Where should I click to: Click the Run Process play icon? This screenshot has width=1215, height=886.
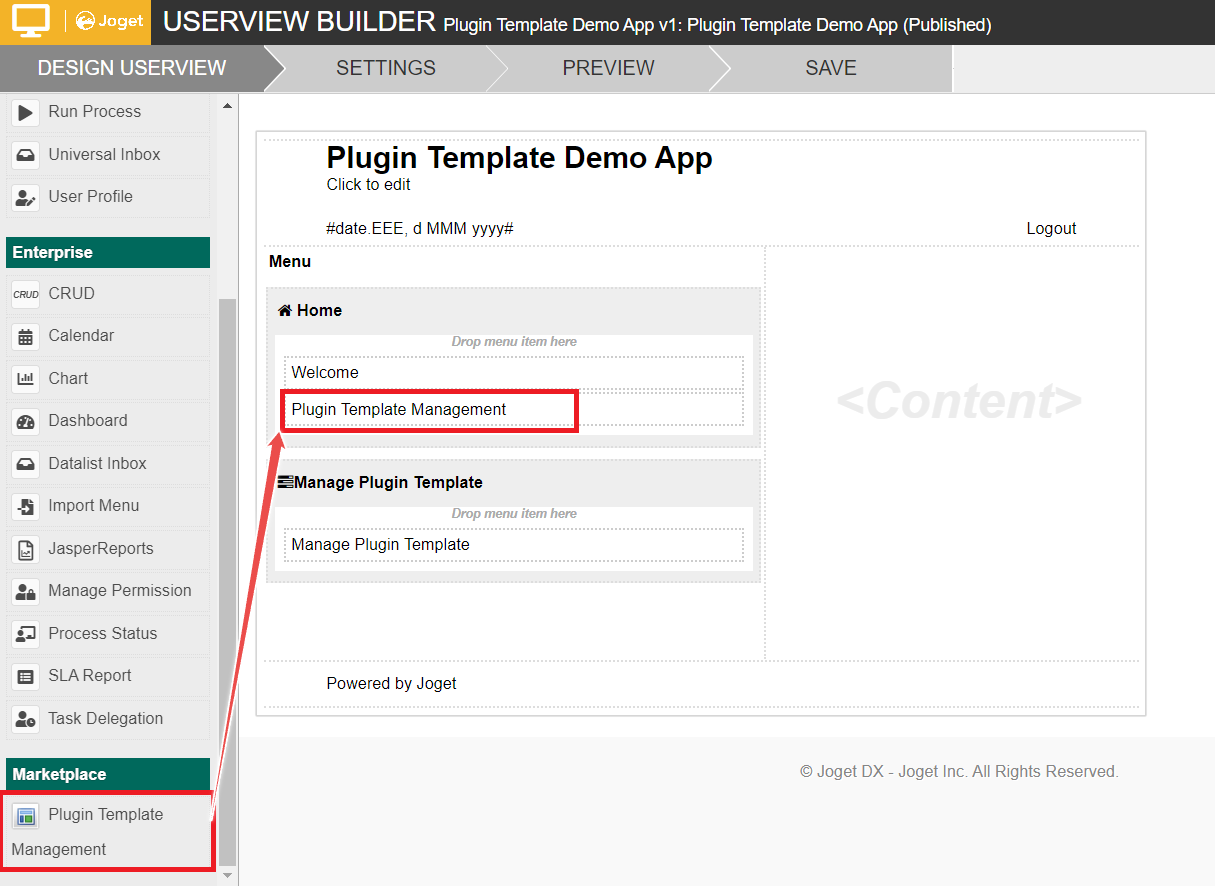click(25, 112)
